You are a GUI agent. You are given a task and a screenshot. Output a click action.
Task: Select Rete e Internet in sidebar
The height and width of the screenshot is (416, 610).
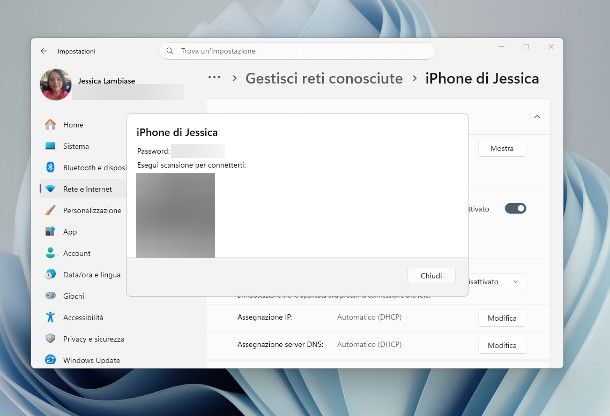88,189
